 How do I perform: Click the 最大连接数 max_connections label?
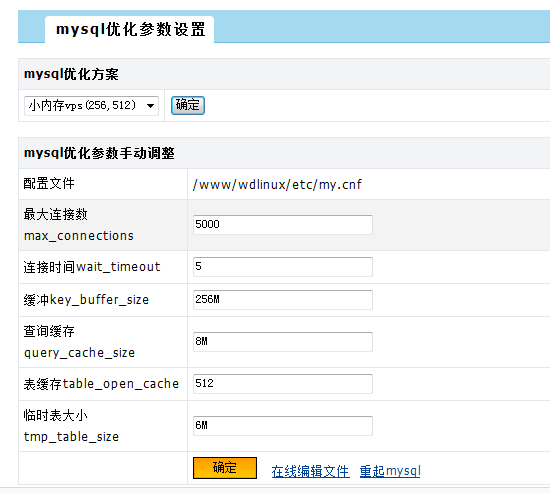[x=79, y=225]
